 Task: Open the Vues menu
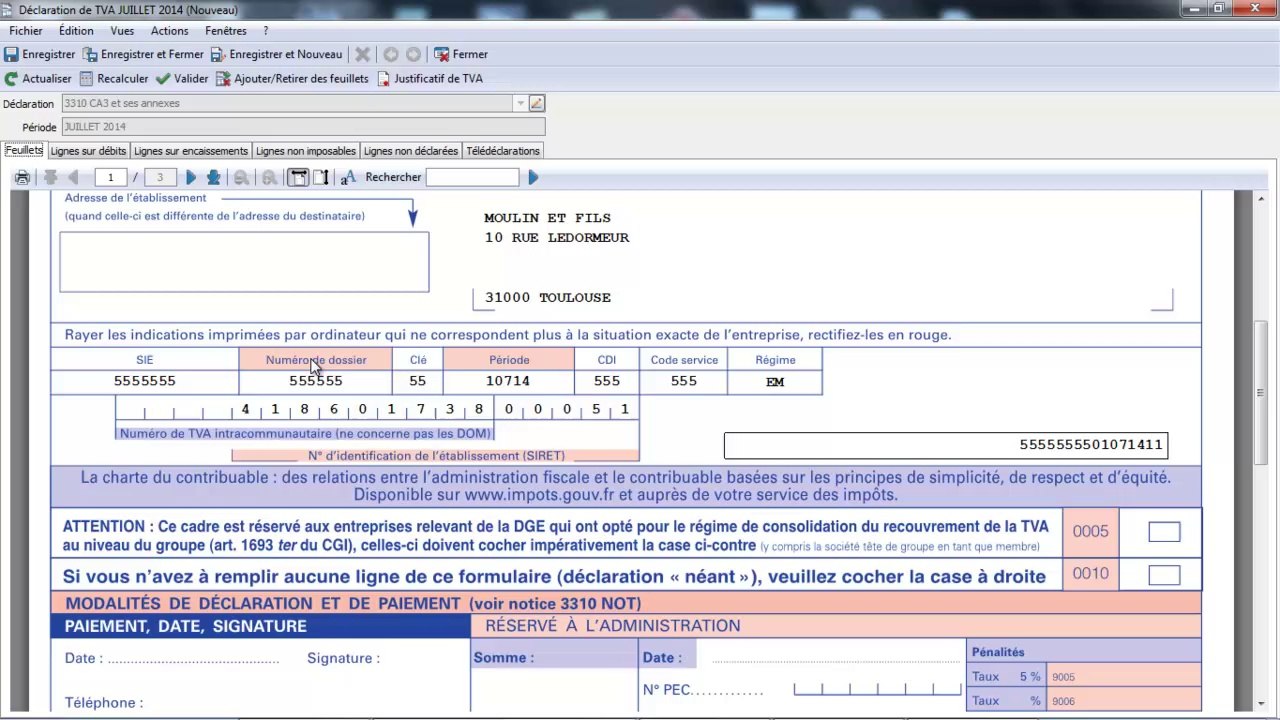[x=122, y=31]
